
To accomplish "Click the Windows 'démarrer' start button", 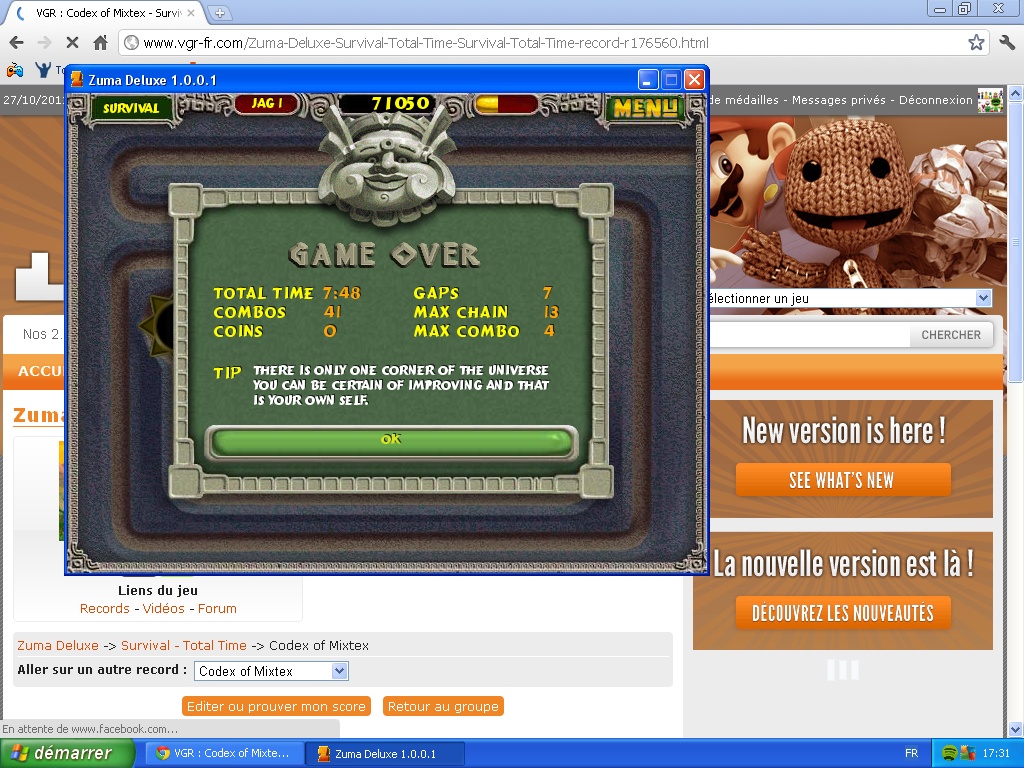I will pos(67,753).
